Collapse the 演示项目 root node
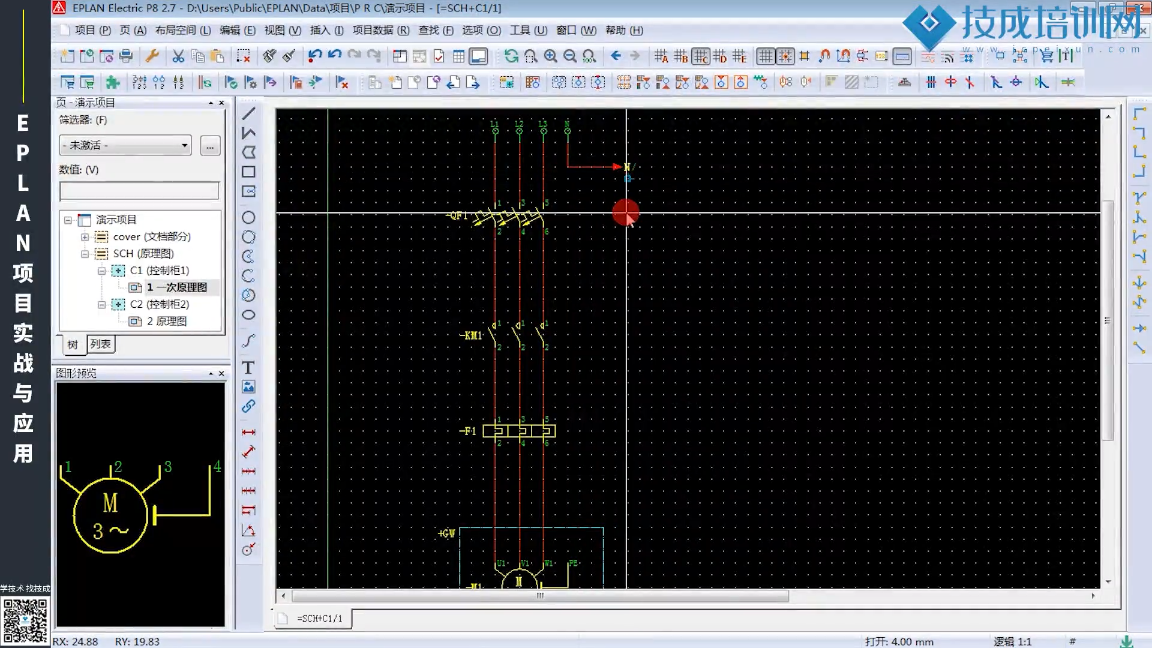This screenshot has width=1152, height=648. [x=68, y=220]
